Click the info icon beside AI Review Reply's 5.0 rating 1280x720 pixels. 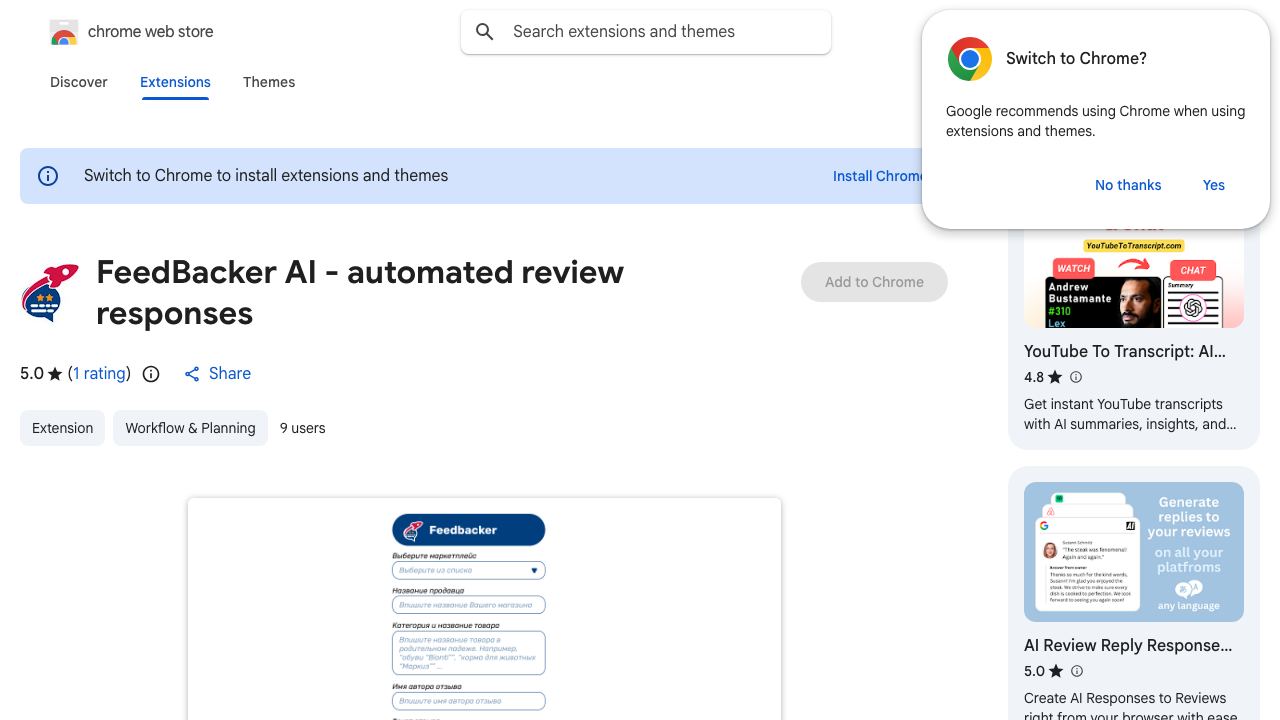(x=1076, y=671)
